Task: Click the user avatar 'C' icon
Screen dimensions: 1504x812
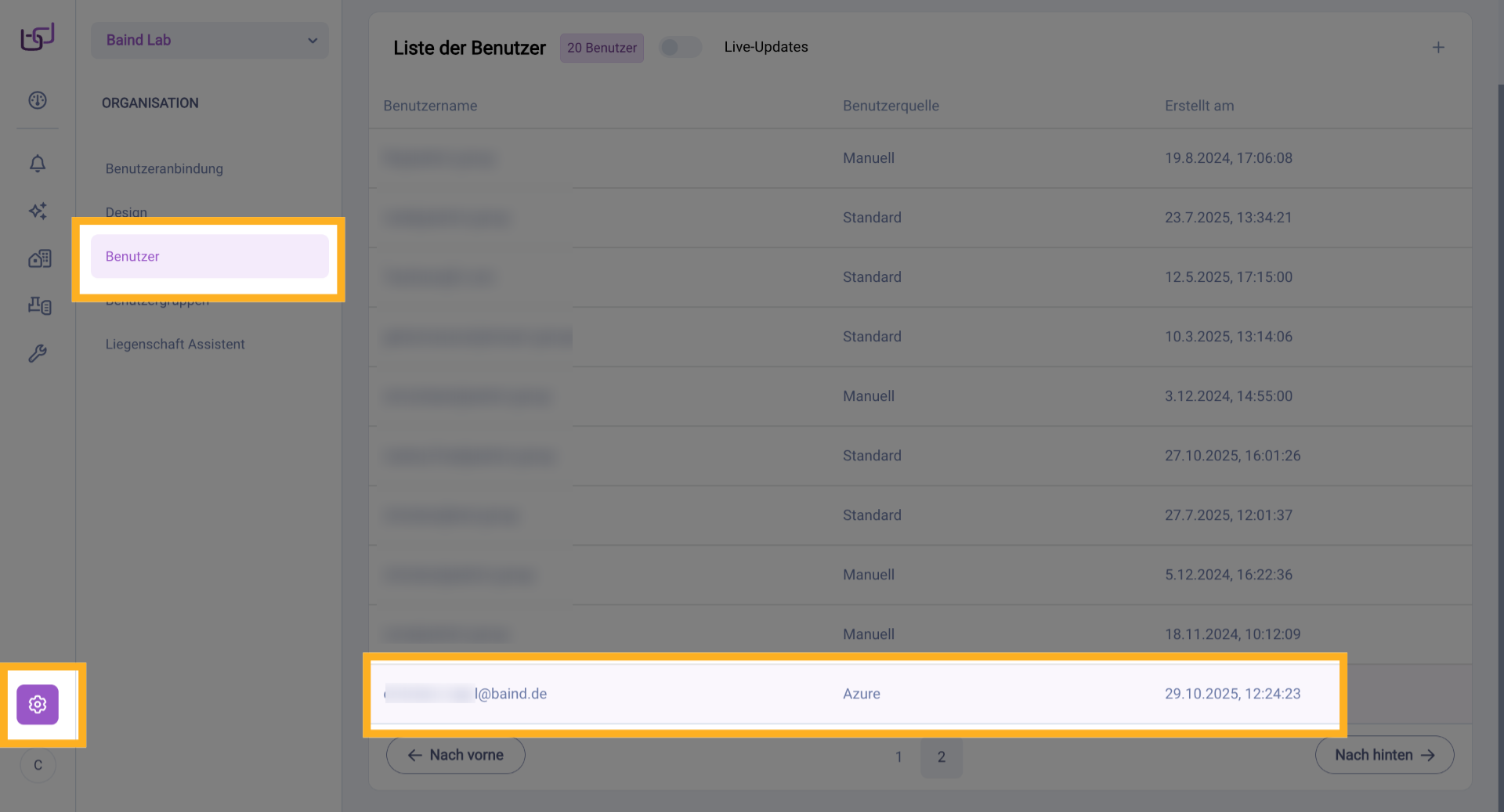Action: (x=38, y=765)
